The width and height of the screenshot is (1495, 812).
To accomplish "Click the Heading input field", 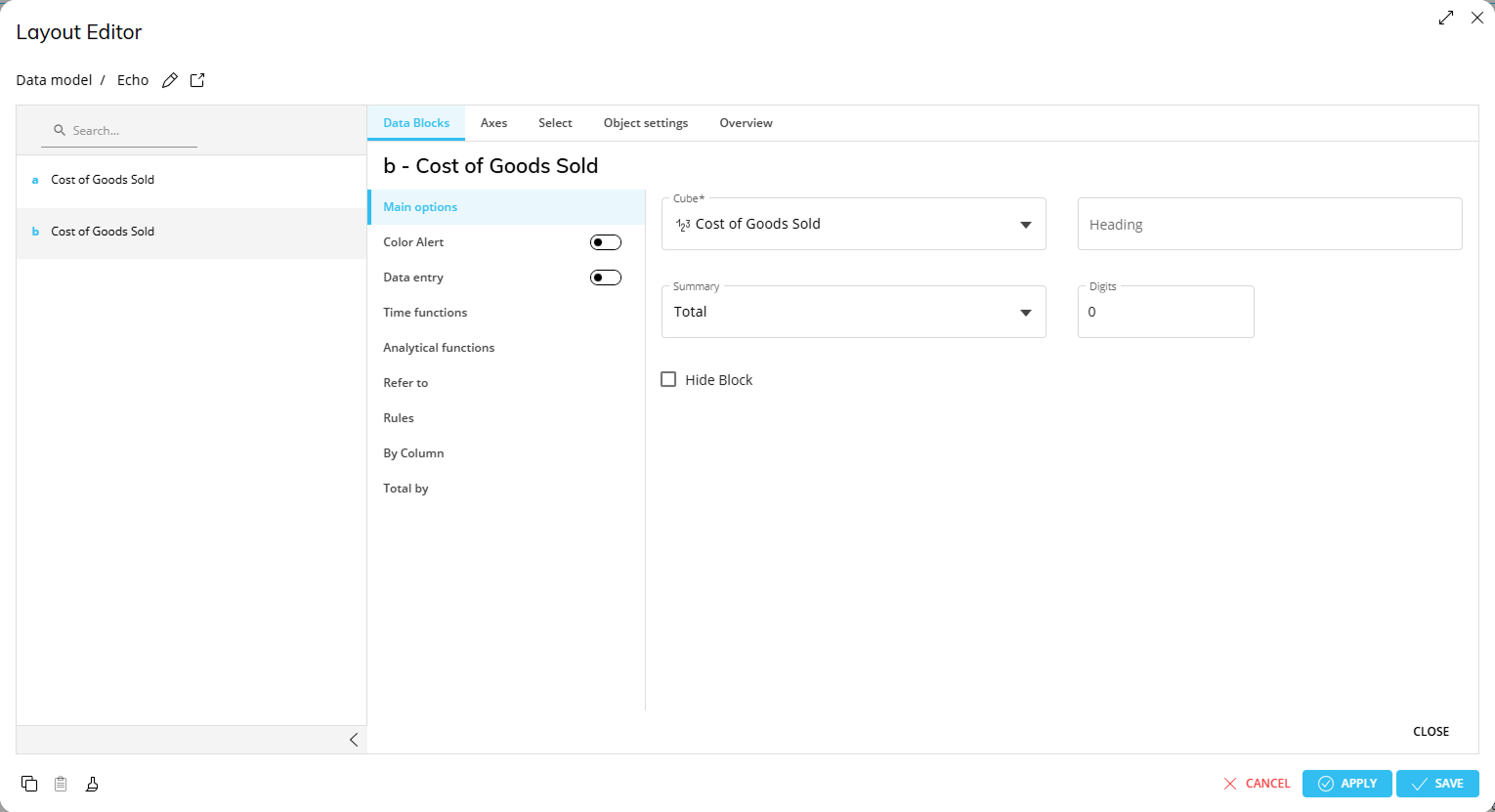I will pos(1269,224).
